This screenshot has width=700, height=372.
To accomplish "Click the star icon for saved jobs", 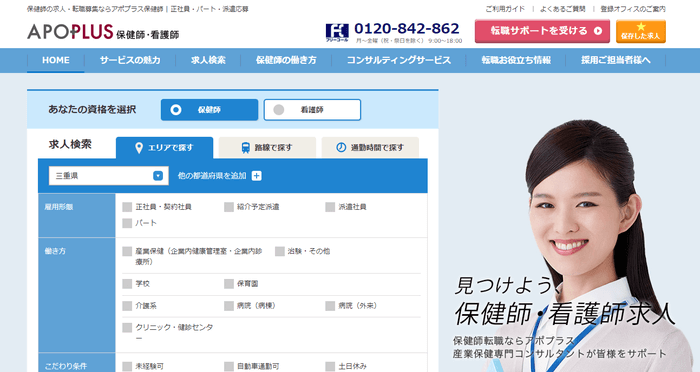I will (641, 26).
